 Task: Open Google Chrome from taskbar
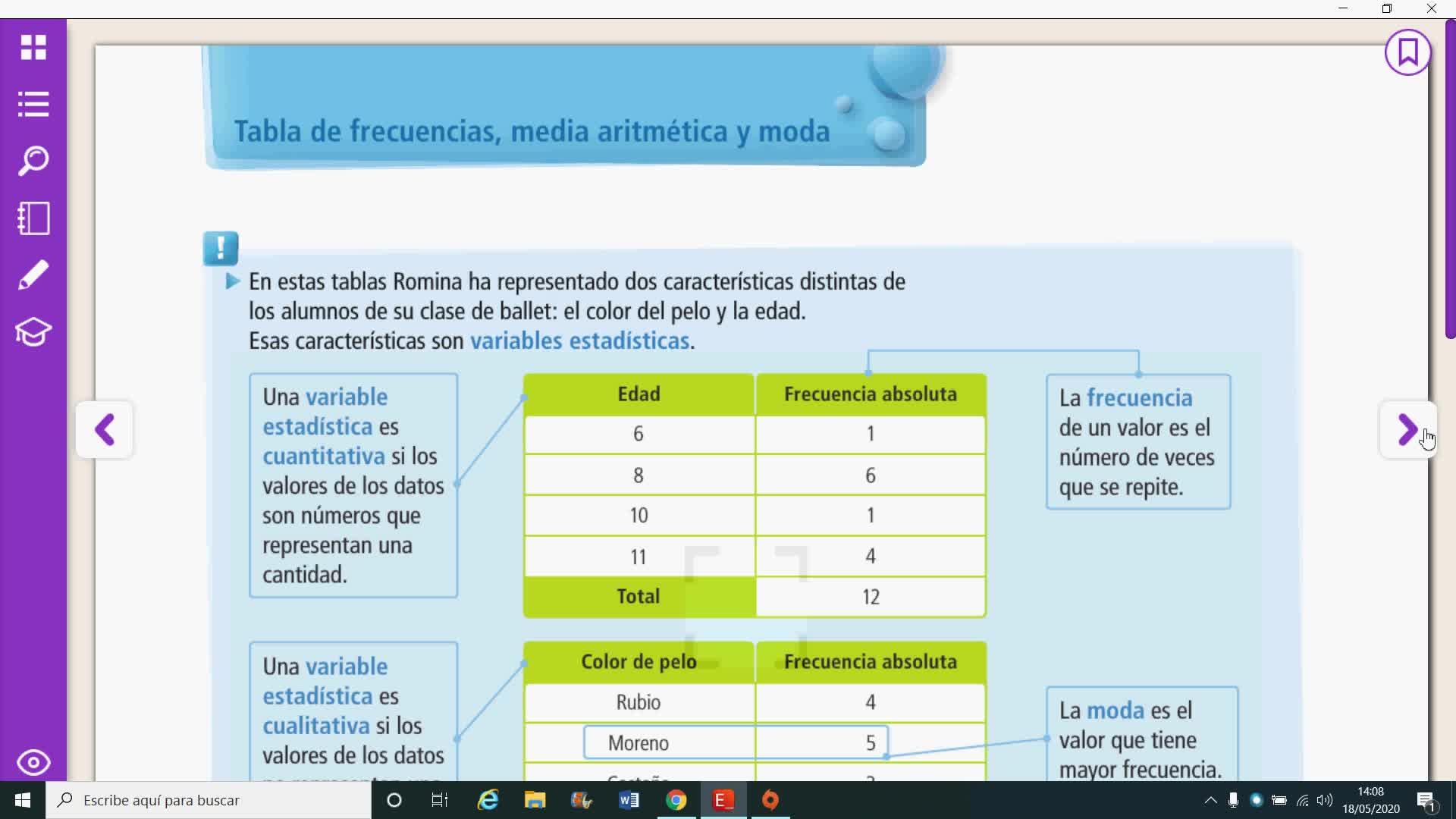pos(676,800)
